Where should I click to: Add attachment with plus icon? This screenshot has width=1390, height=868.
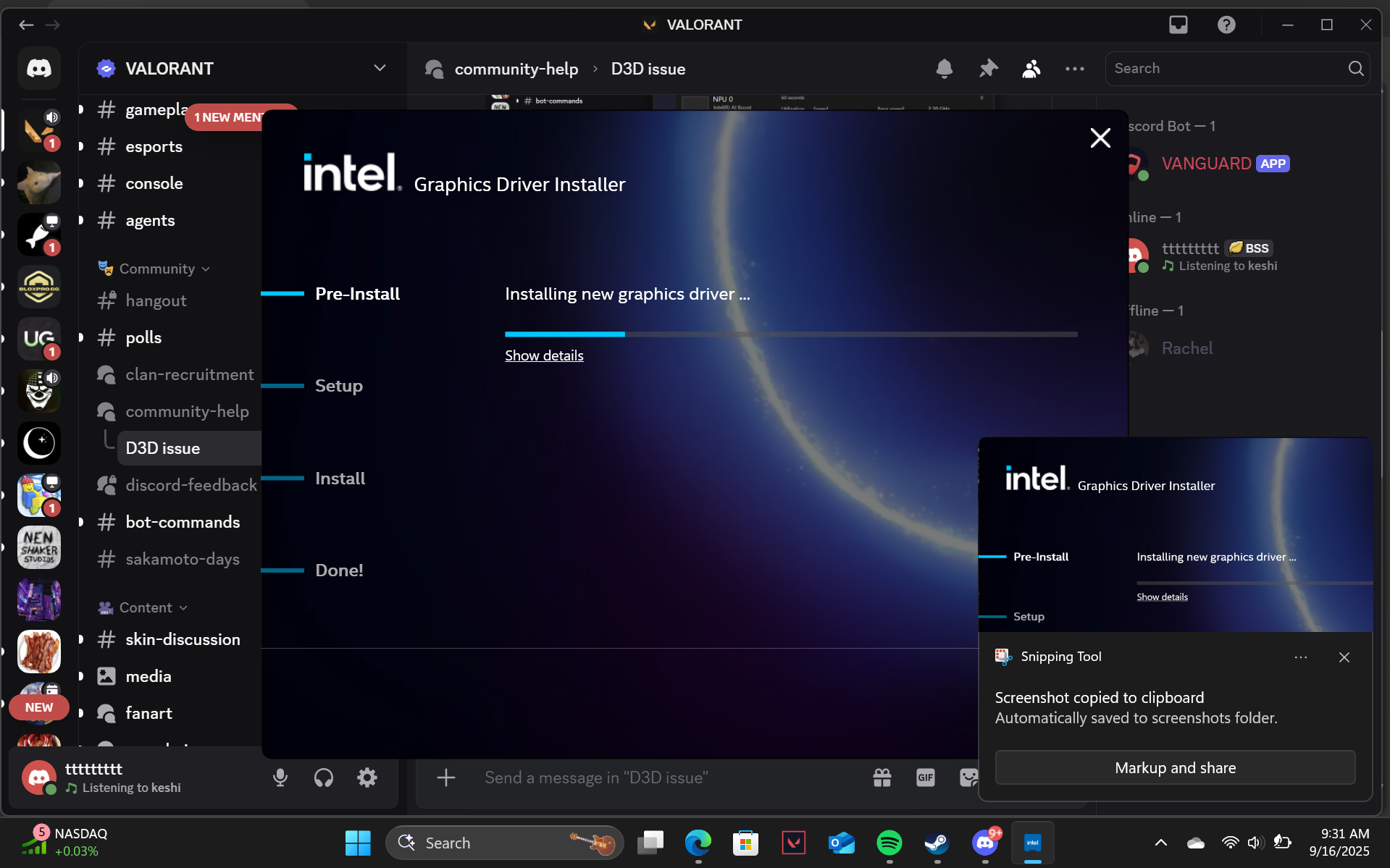(x=446, y=778)
